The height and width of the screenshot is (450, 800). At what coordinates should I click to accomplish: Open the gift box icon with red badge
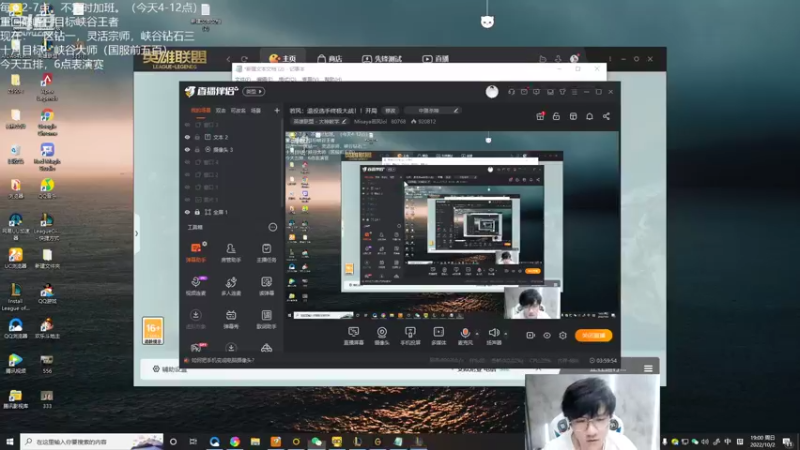click(x=540, y=116)
